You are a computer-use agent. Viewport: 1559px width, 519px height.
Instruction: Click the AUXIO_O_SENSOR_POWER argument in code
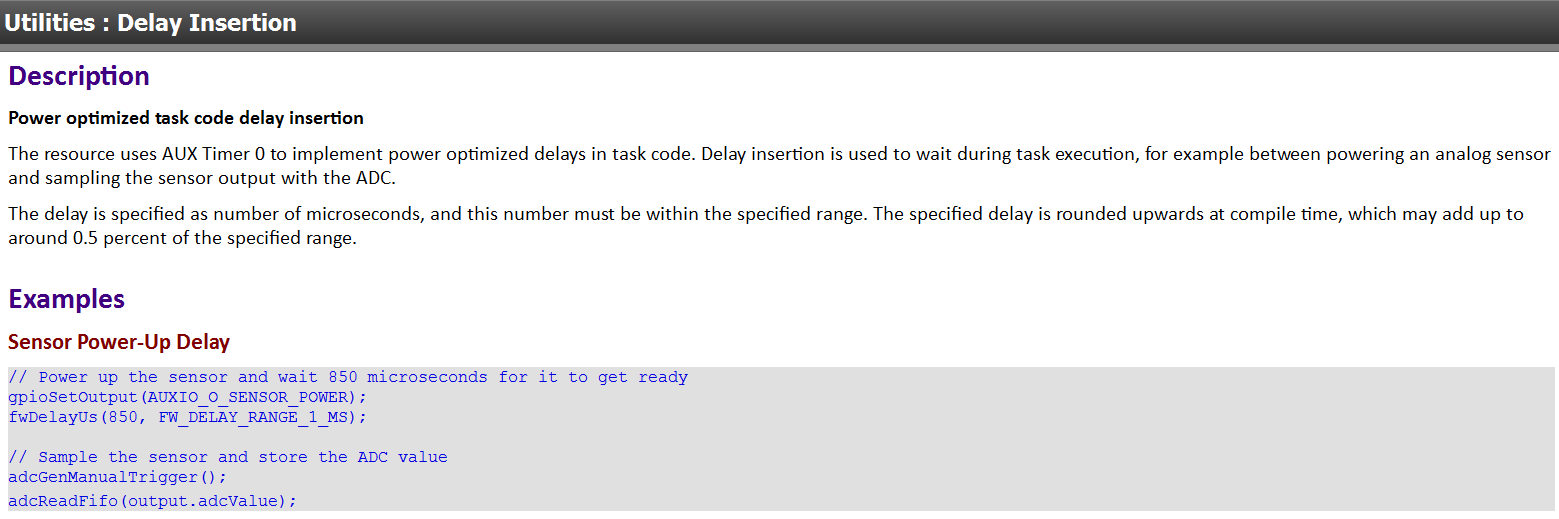point(248,397)
